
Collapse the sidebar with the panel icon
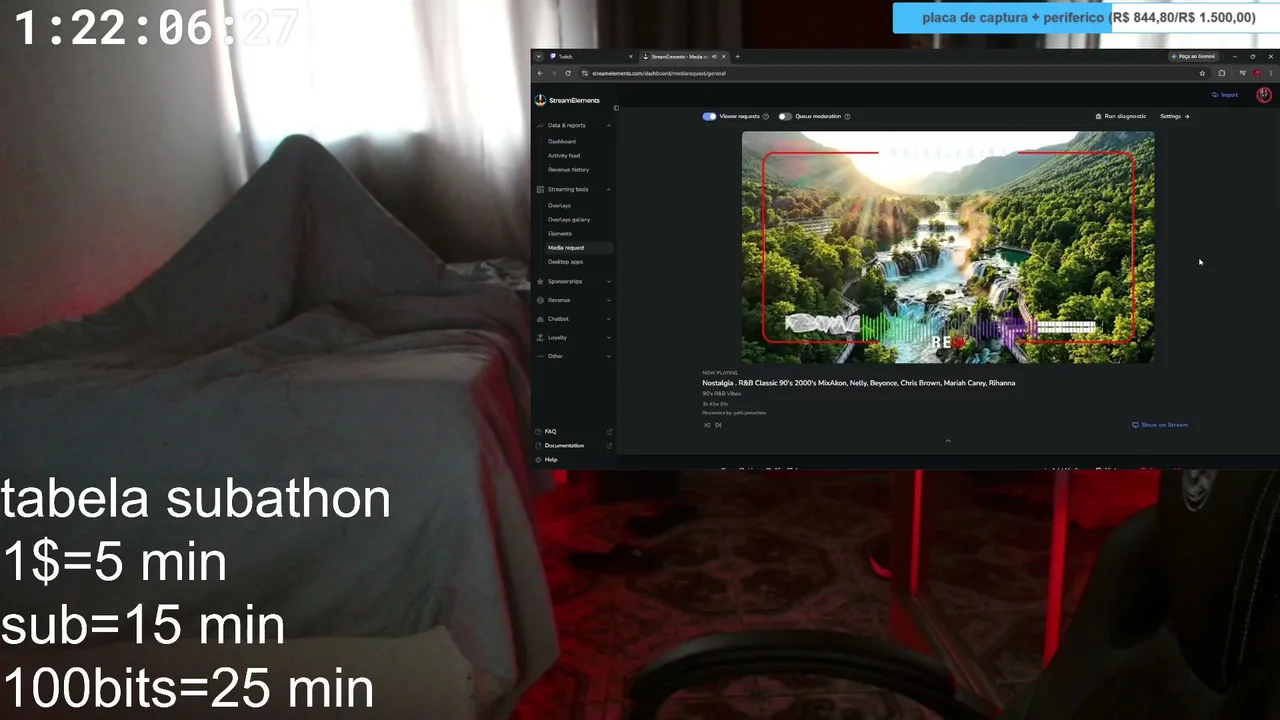coord(616,108)
